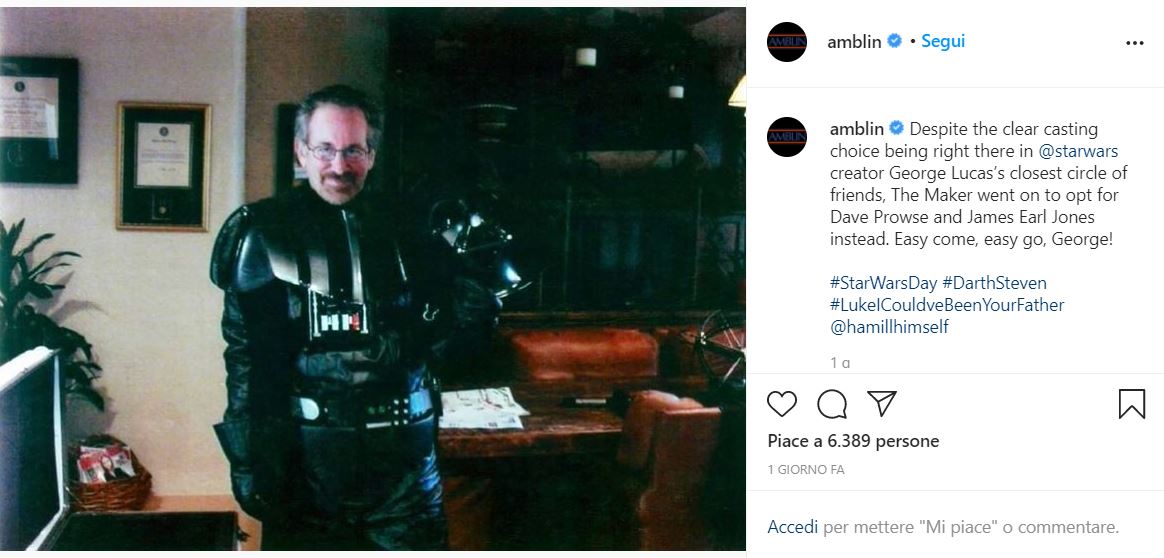The height and width of the screenshot is (558, 1164).
Task: Click the verified badge in the caption
Action: [x=897, y=129]
